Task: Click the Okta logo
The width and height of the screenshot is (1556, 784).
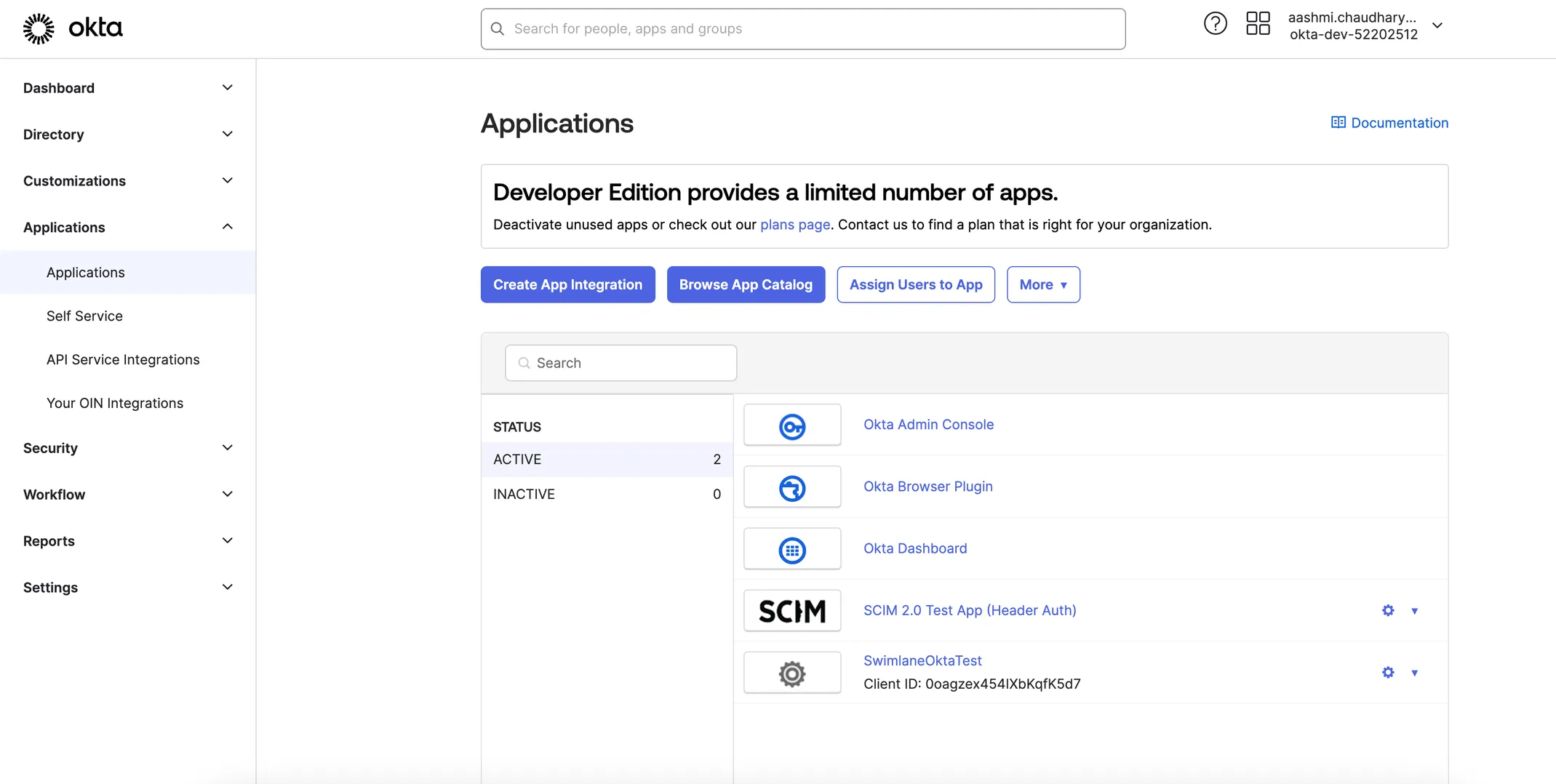Action: pyautogui.click(x=73, y=28)
